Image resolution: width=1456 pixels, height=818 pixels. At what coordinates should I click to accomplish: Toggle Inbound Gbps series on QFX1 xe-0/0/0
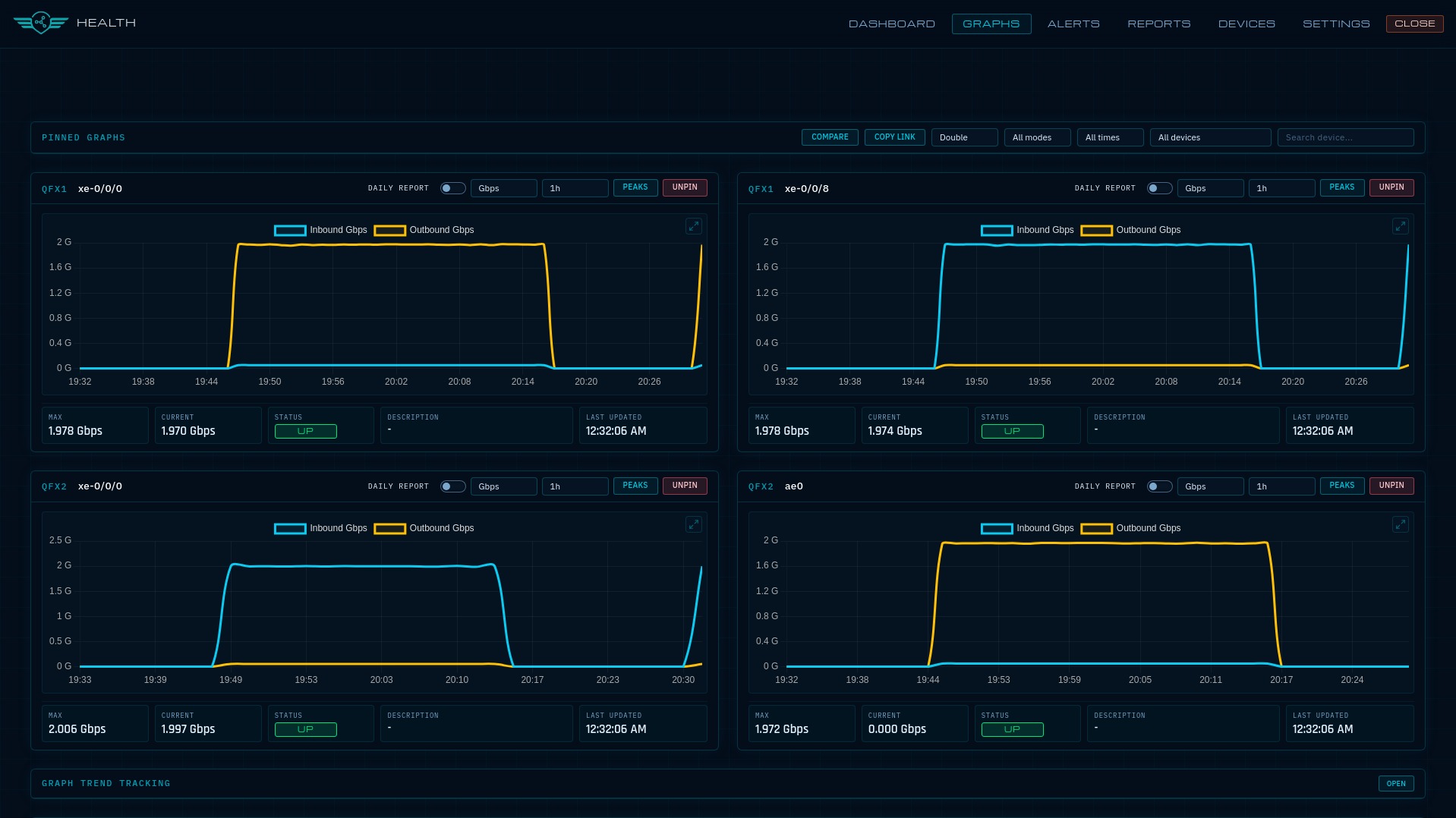coord(320,230)
